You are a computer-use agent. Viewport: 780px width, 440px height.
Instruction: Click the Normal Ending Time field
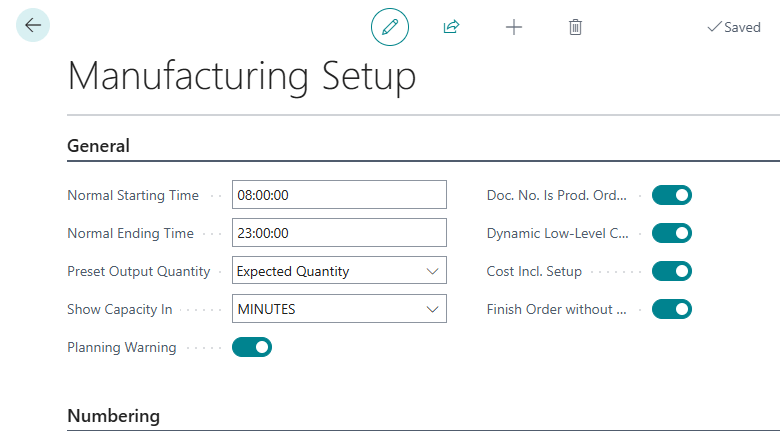point(339,233)
